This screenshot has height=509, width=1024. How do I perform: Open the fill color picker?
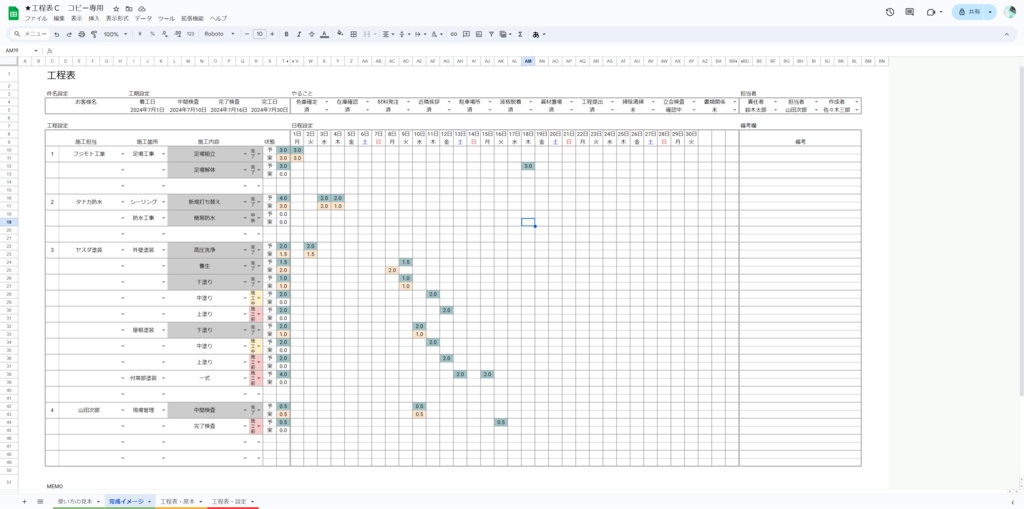pos(340,34)
